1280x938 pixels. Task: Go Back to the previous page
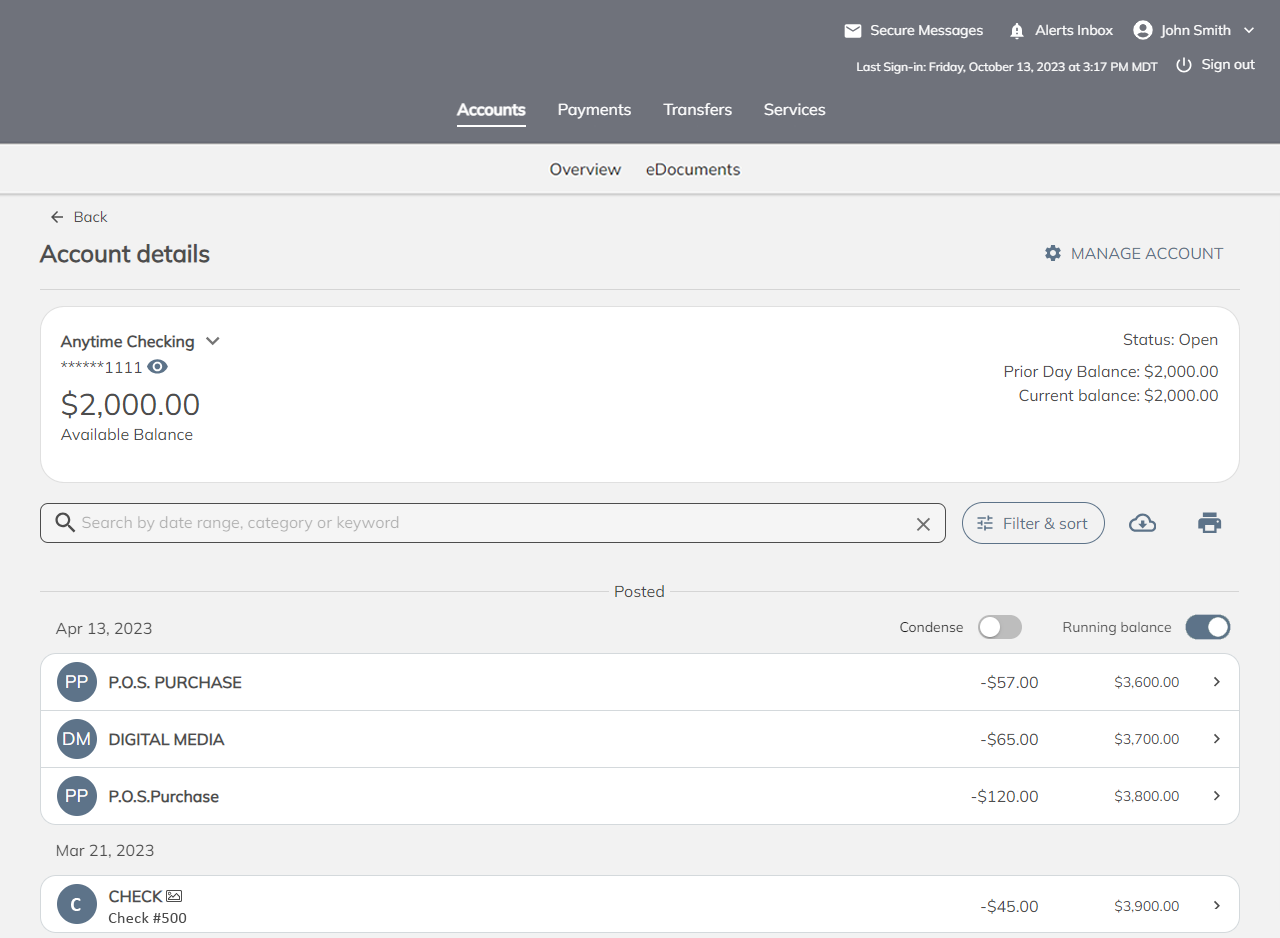[79, 217]
